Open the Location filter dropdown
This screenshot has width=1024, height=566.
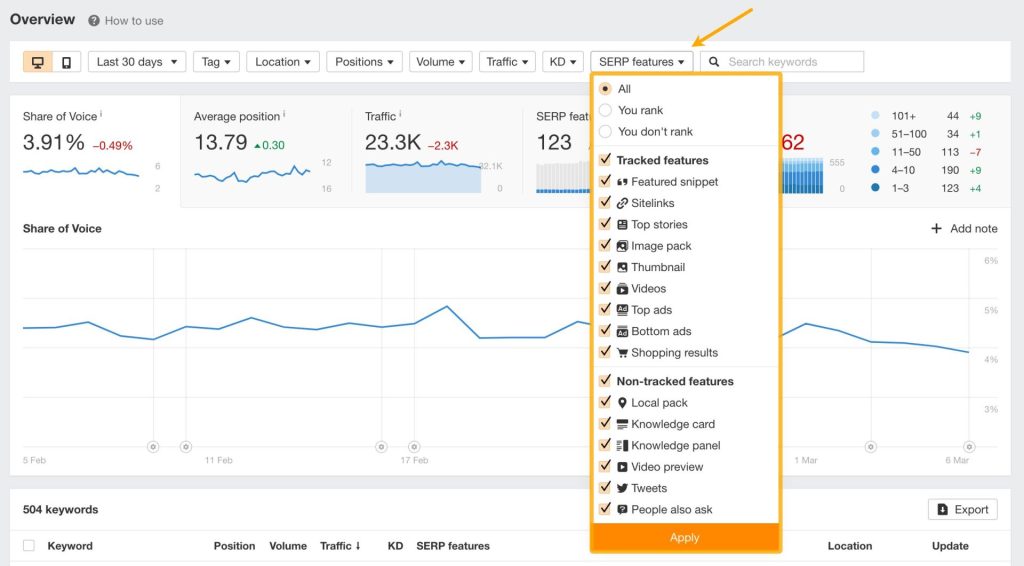283,62
